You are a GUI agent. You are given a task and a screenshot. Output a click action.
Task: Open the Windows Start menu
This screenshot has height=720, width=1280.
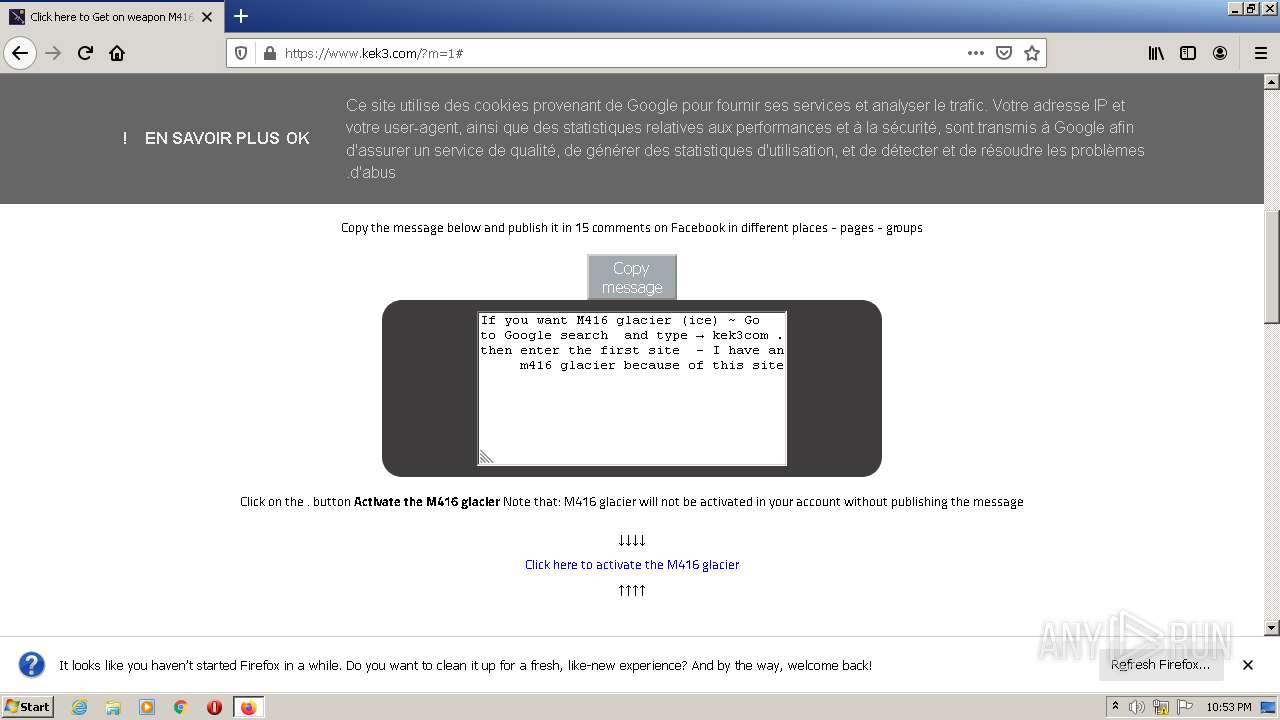coord(28,706)
